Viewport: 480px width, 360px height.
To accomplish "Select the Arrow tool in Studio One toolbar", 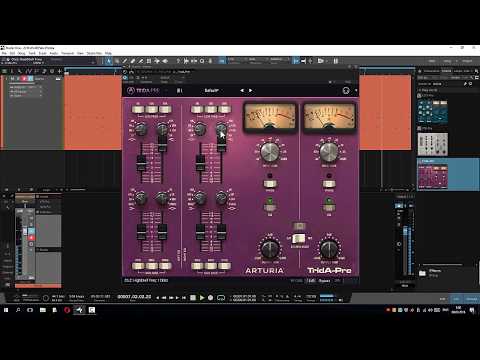I will [109, 61].
